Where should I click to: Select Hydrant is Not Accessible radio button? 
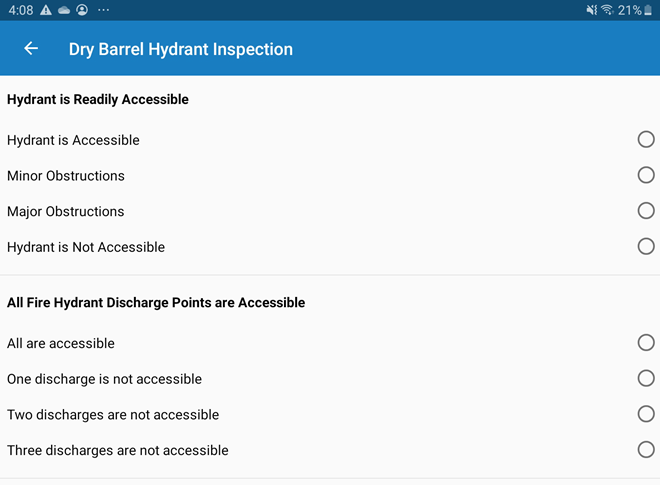[646, 246]
